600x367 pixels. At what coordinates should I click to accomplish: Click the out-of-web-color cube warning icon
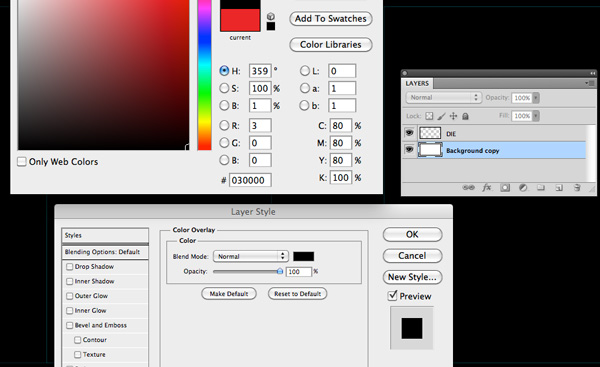pyautogui.click(x=271, y=16)
